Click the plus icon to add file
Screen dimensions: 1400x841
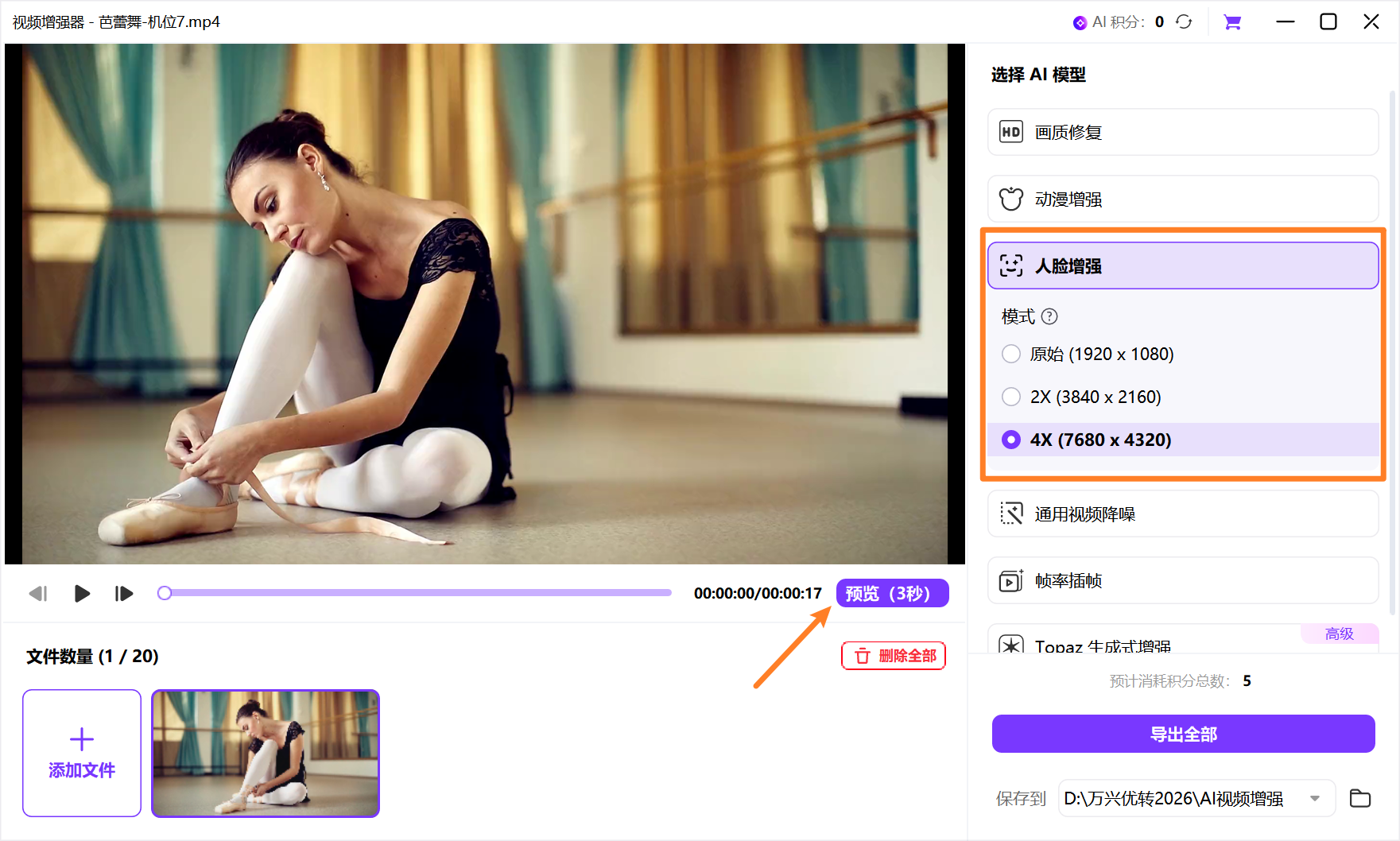82,739
